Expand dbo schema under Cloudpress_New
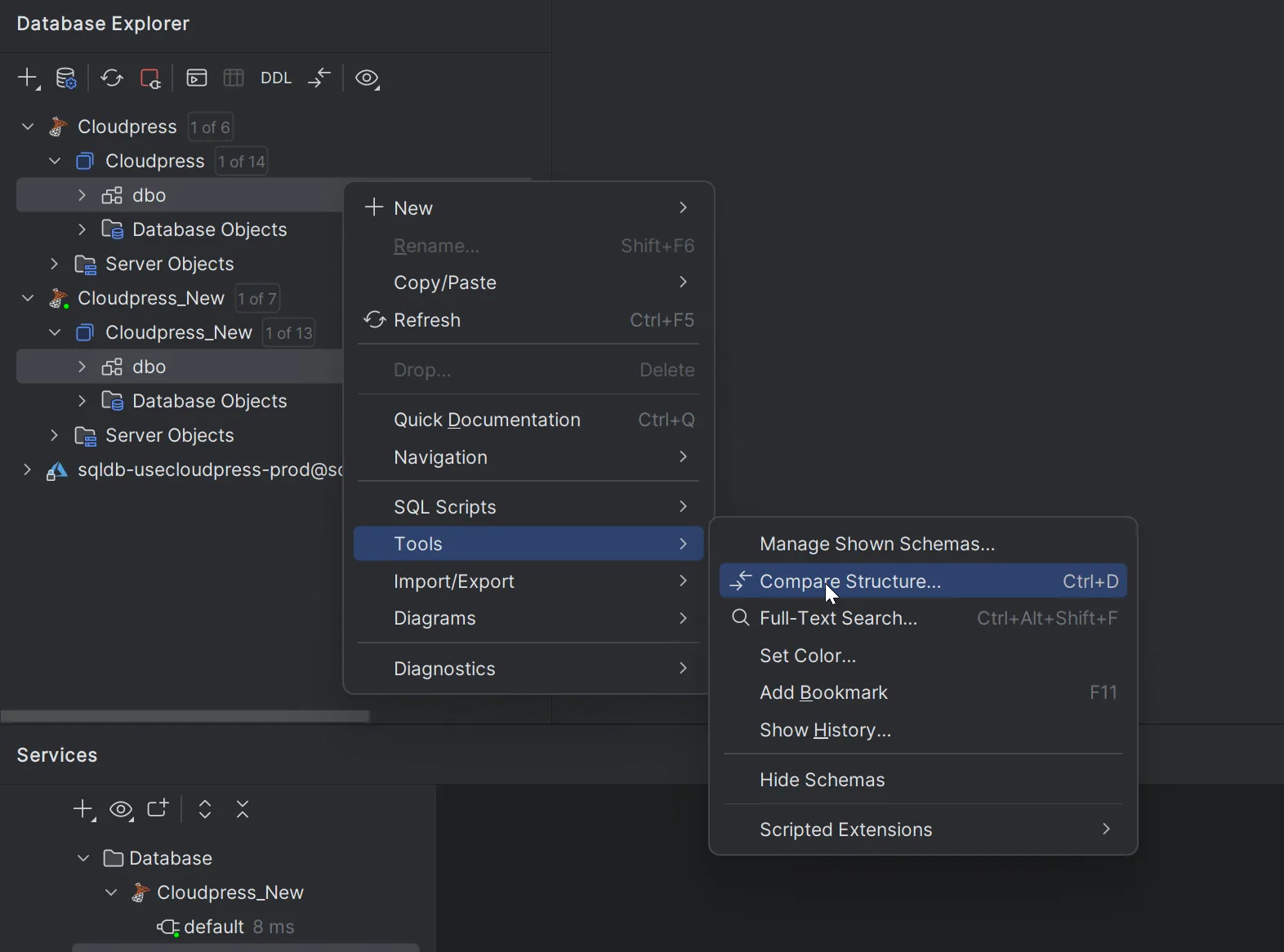The width and height of the screenshot is (1284, 952). [82, 367]
